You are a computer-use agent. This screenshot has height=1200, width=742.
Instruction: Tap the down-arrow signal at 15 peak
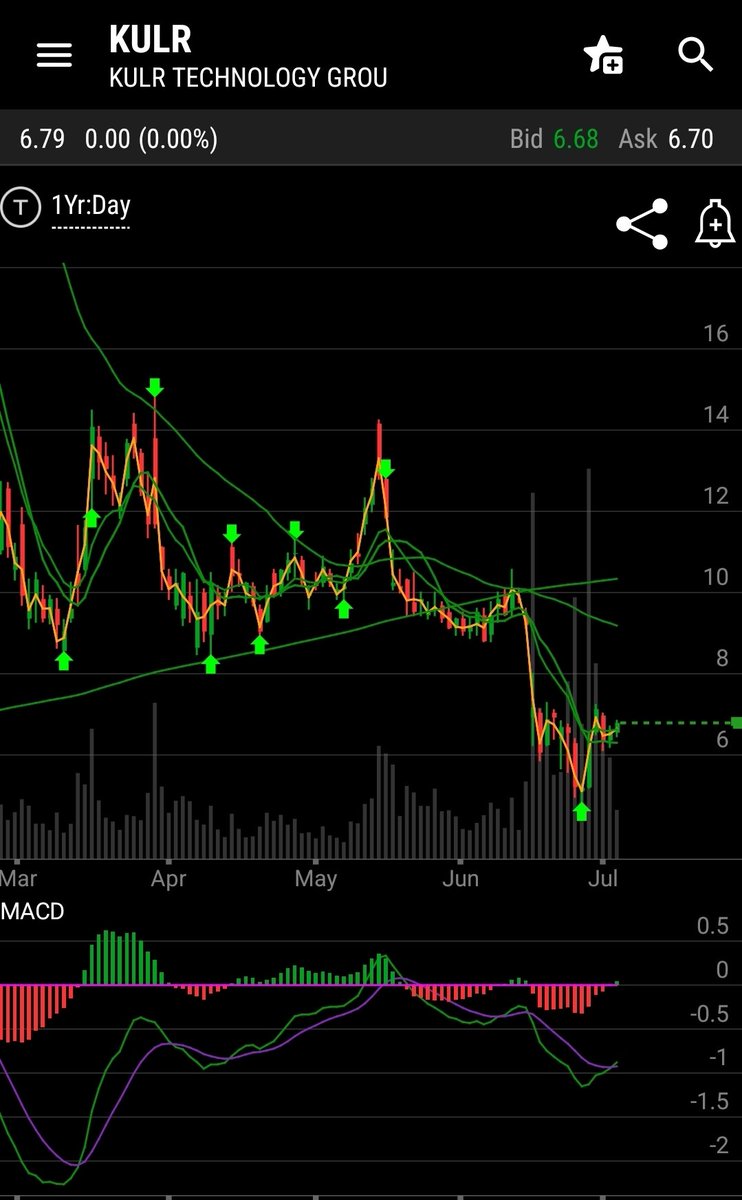point(154,387)
